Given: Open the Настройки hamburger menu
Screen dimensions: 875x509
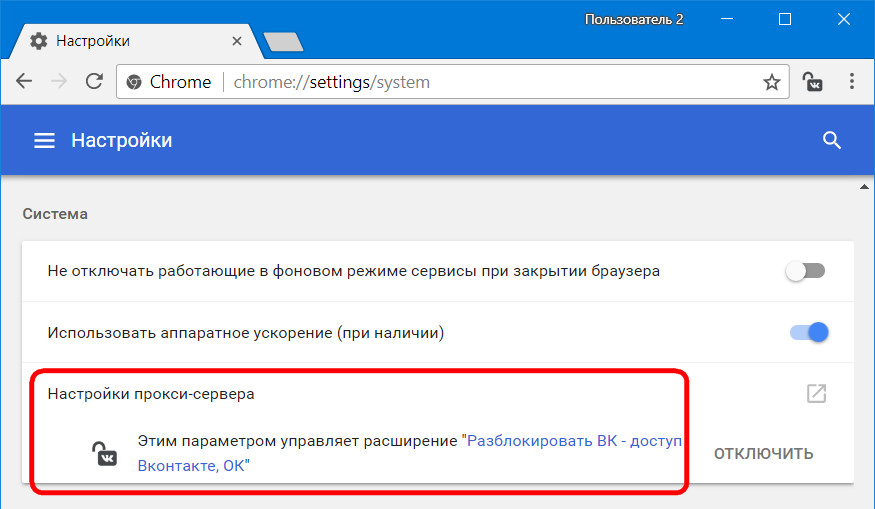Looking at the screenshot, I should (44, 140).
